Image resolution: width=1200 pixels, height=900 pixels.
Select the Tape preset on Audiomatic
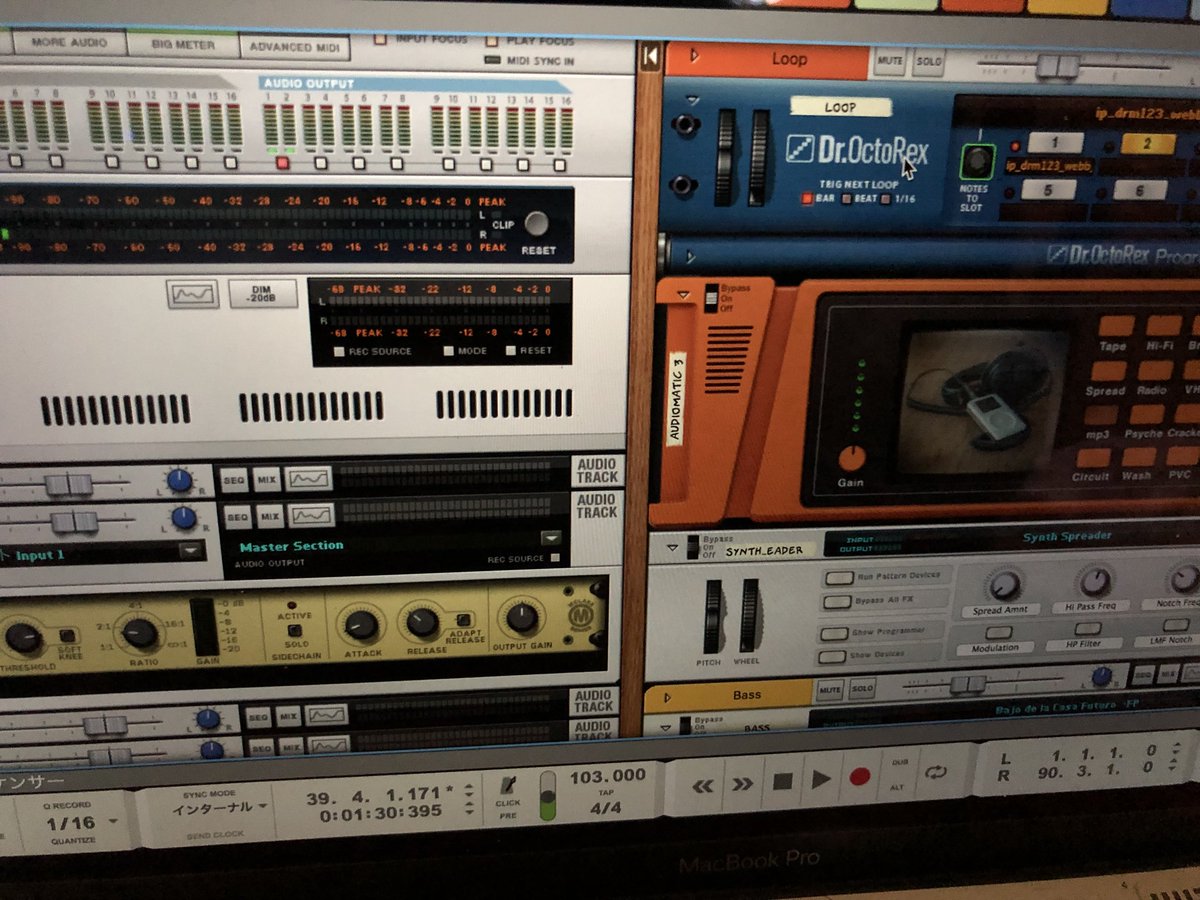(1116, 326)
